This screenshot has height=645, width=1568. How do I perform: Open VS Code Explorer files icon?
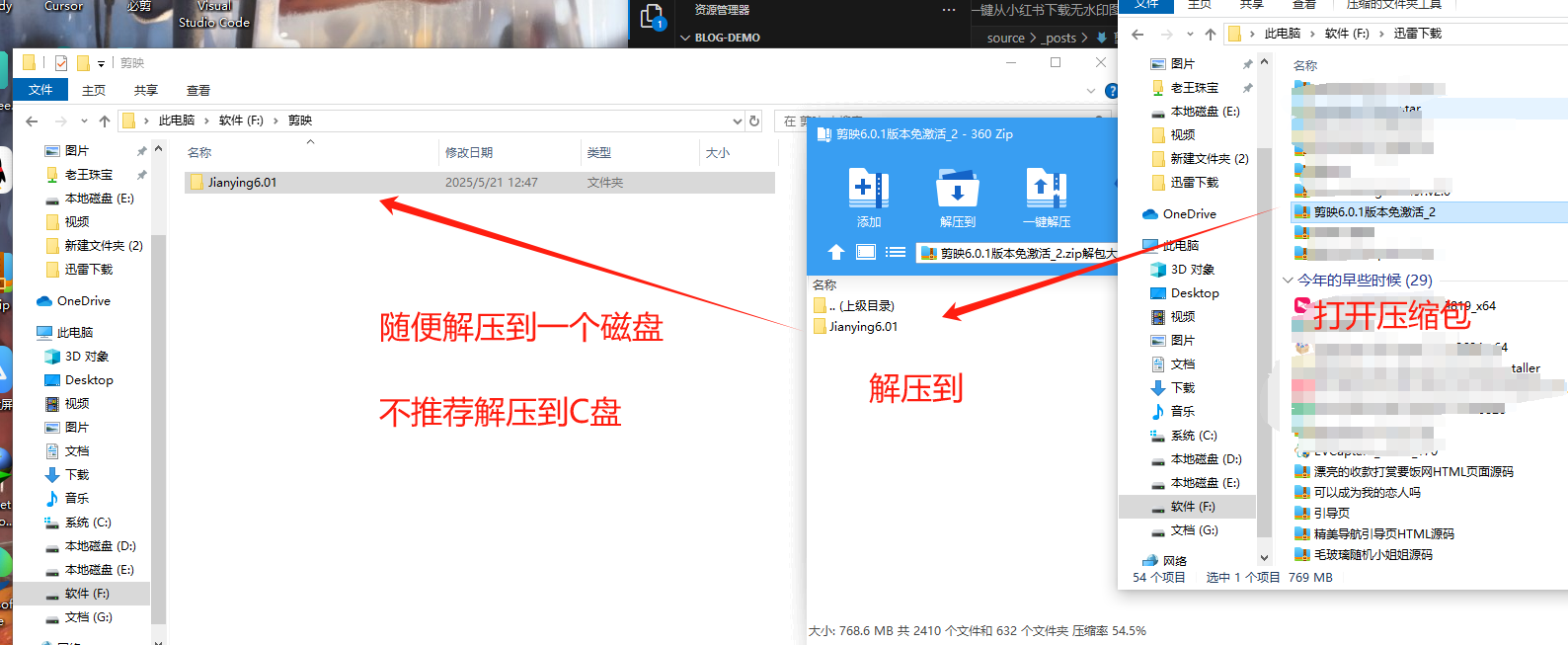point(652,17)
